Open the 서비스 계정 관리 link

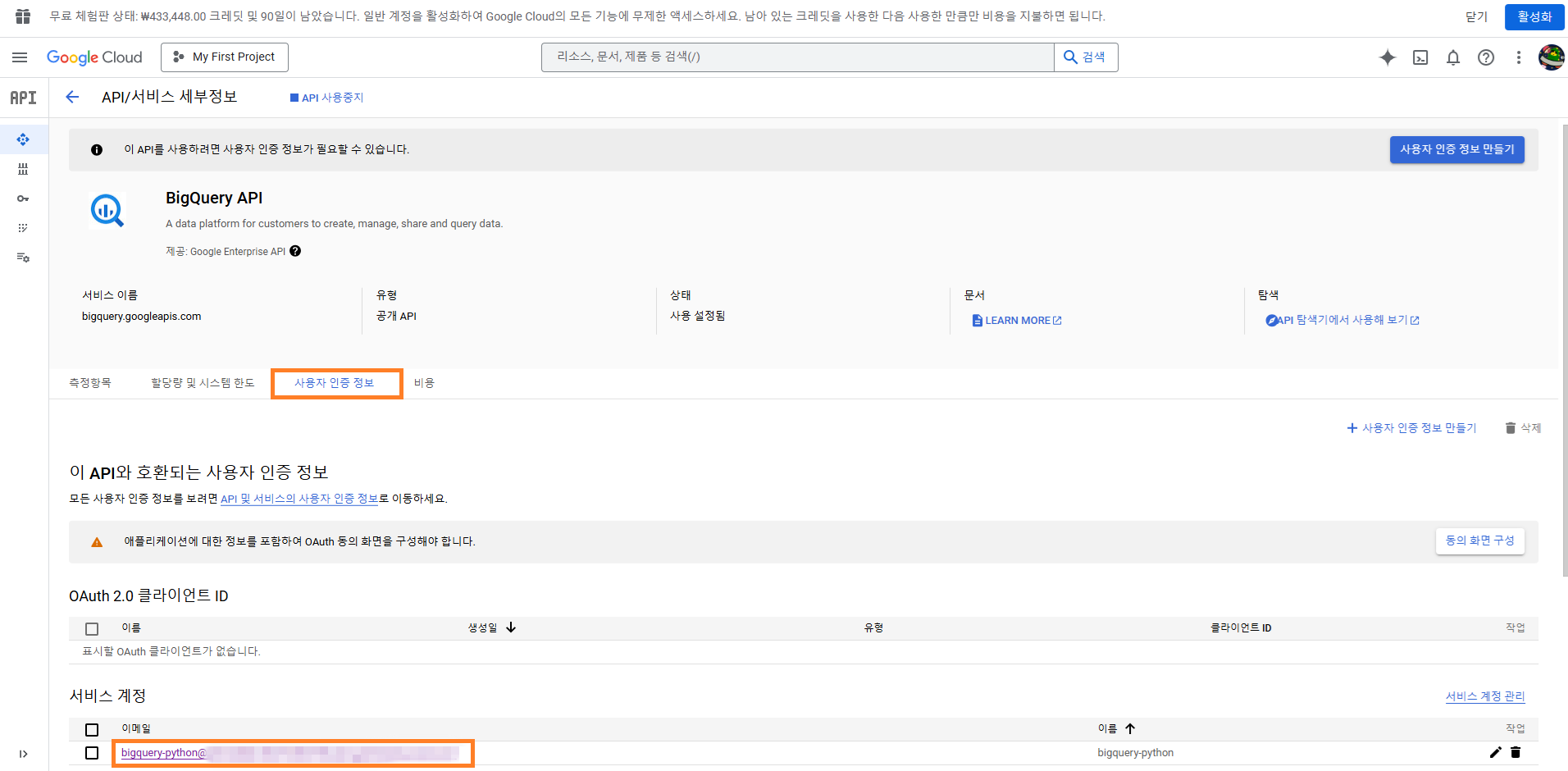coord(1485,696)
